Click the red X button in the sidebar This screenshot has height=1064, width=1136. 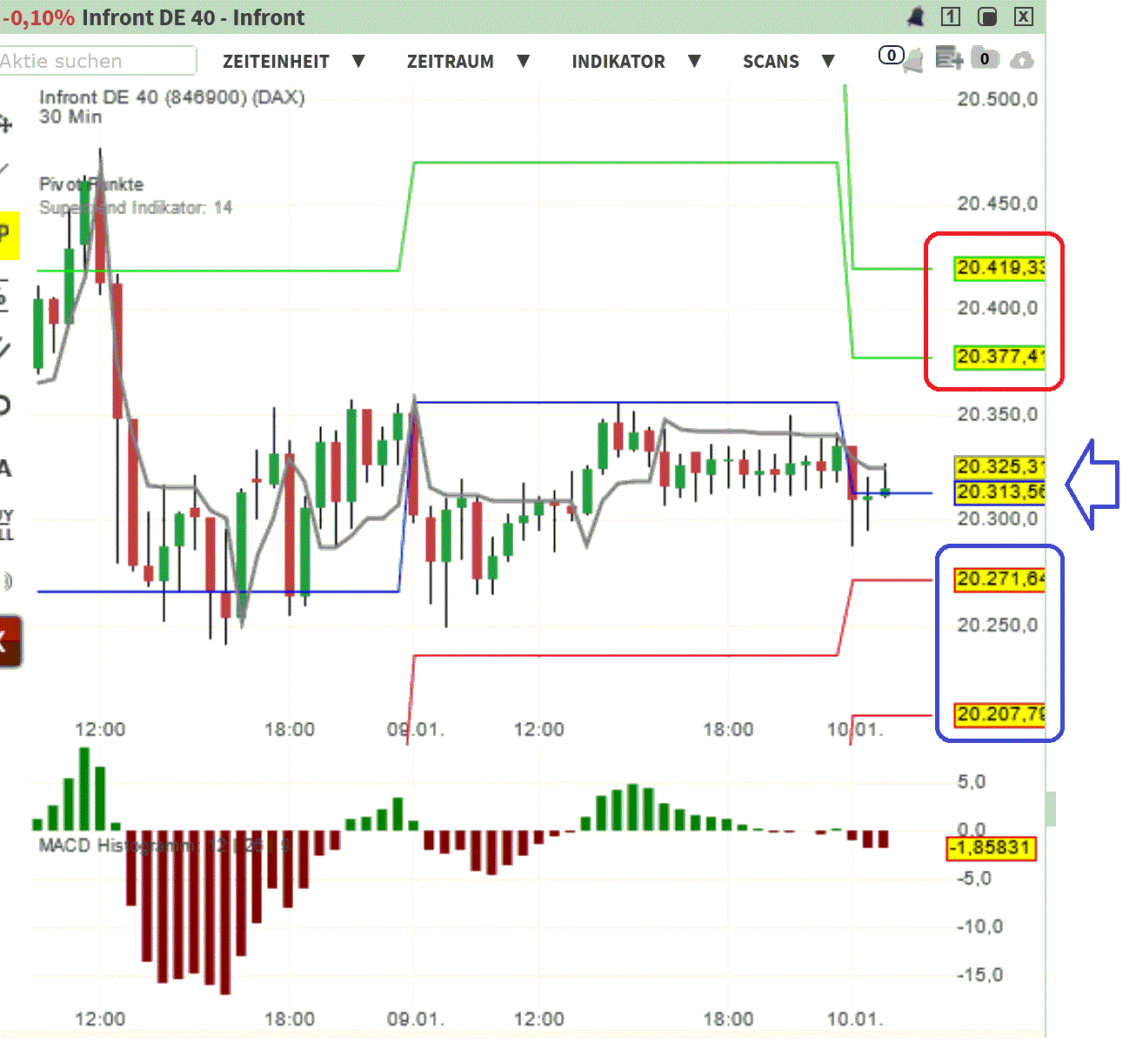coord(9,641)
